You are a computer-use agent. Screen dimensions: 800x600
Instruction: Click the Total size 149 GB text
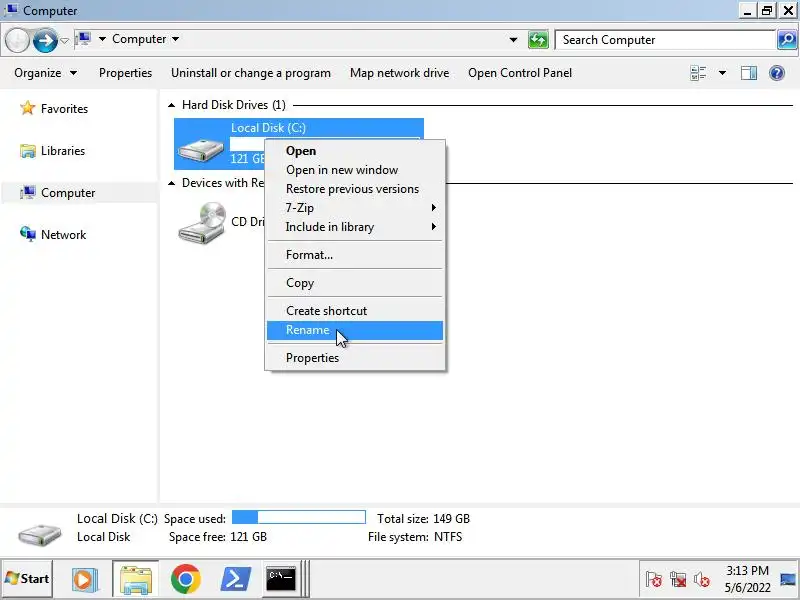[423, 519]
